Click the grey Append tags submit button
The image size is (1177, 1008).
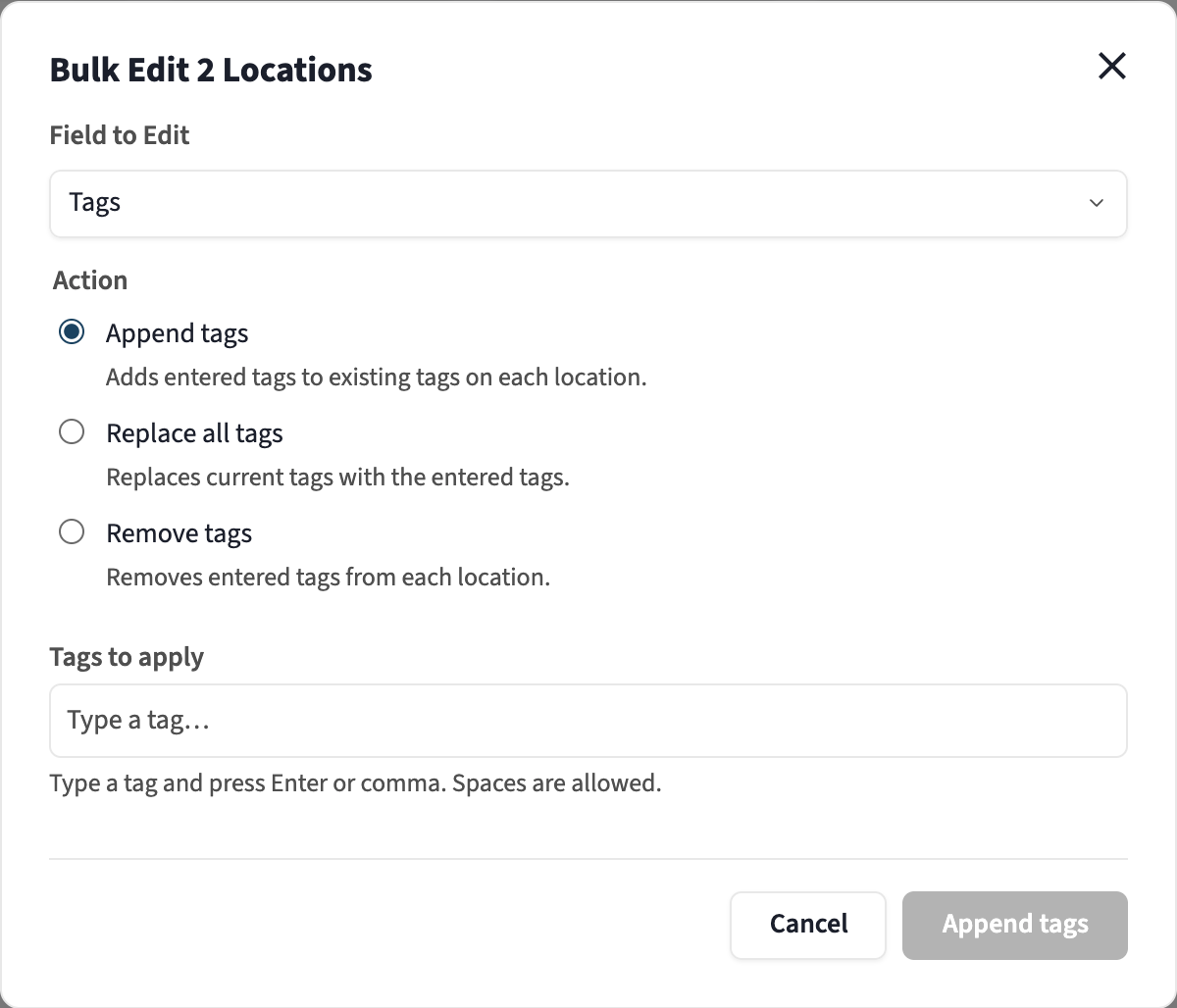click(1015, 925)
